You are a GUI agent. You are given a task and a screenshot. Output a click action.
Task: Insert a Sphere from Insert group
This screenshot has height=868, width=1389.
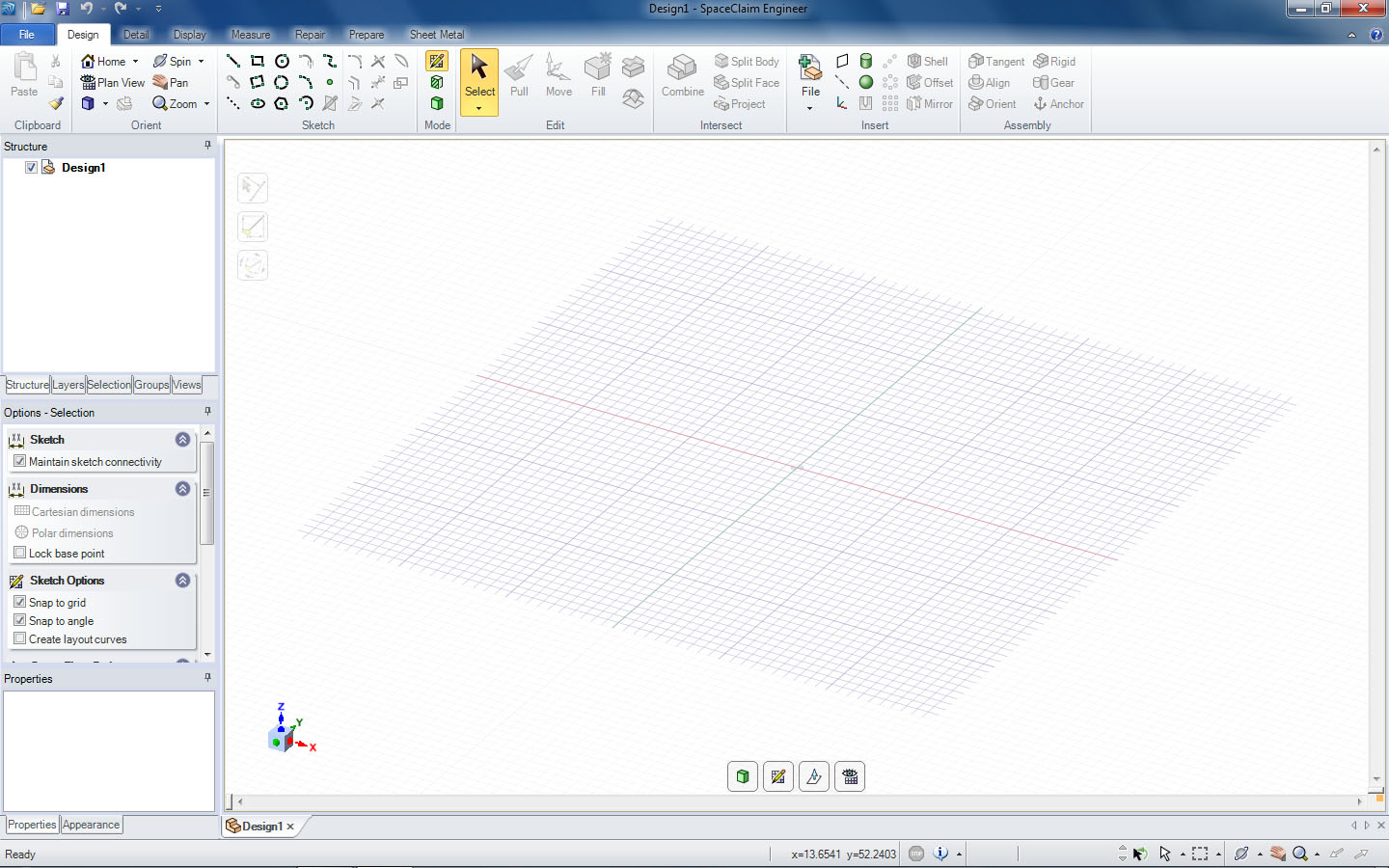pyautogui.click(x=866, y=82)
